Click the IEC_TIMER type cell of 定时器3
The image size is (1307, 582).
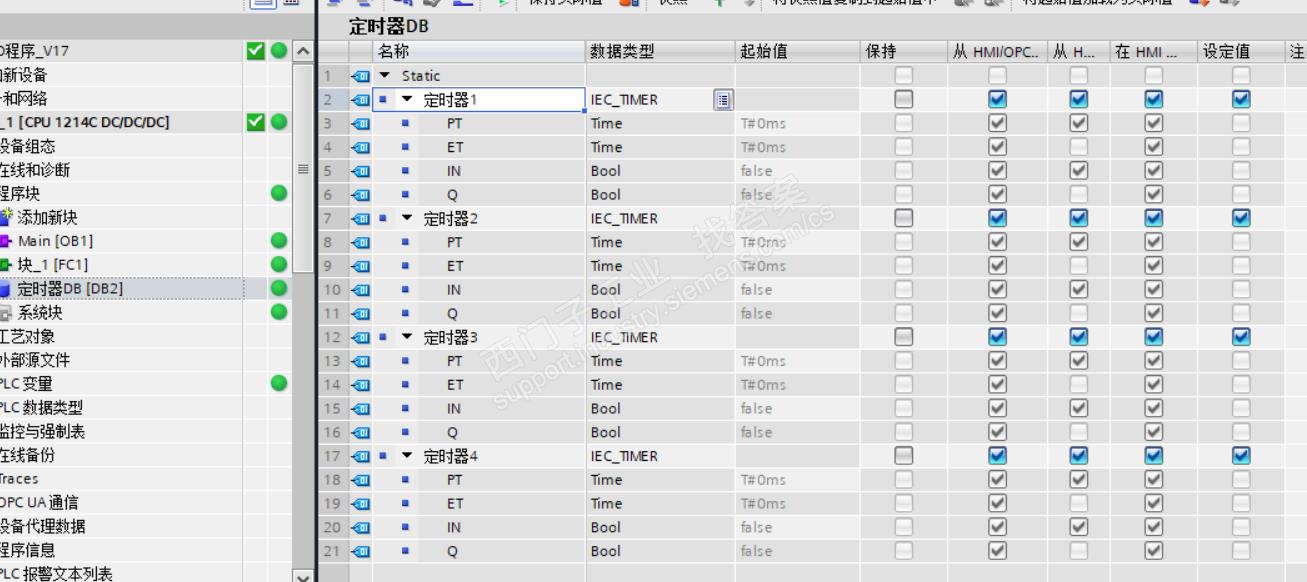[x=661, y=337]
